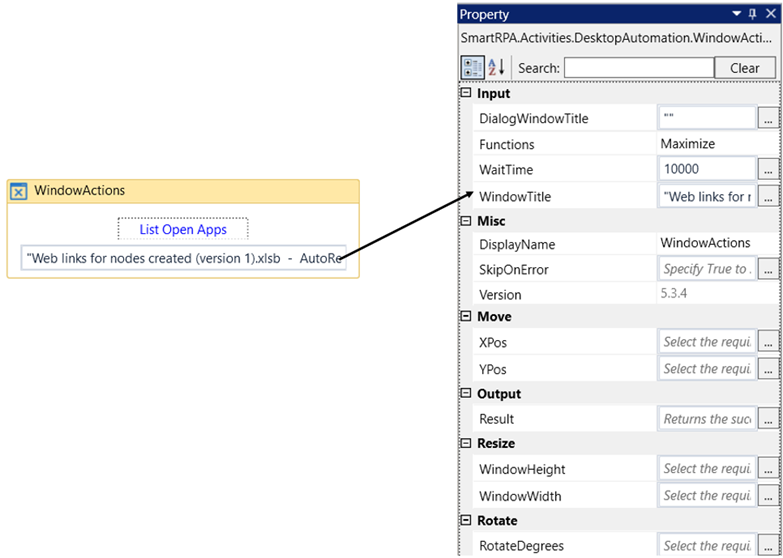Screen dimensions: 783x558
Task: Click the List Open Apps link
Action: [183, 229]
